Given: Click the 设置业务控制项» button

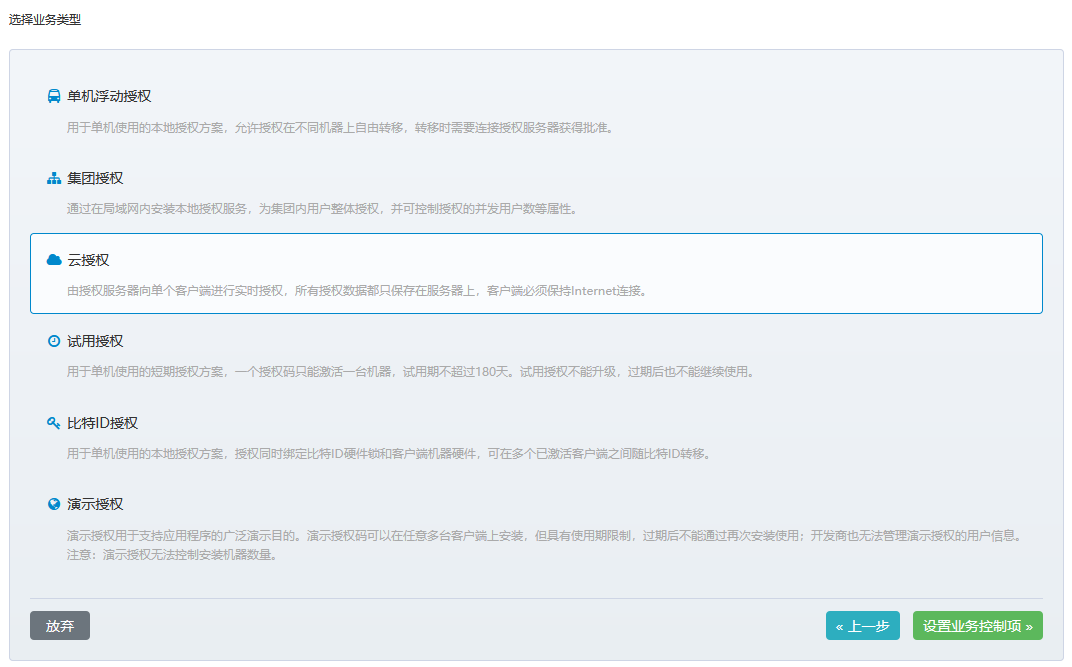Looking at the screenshot, I should click(x=977, y=625).
